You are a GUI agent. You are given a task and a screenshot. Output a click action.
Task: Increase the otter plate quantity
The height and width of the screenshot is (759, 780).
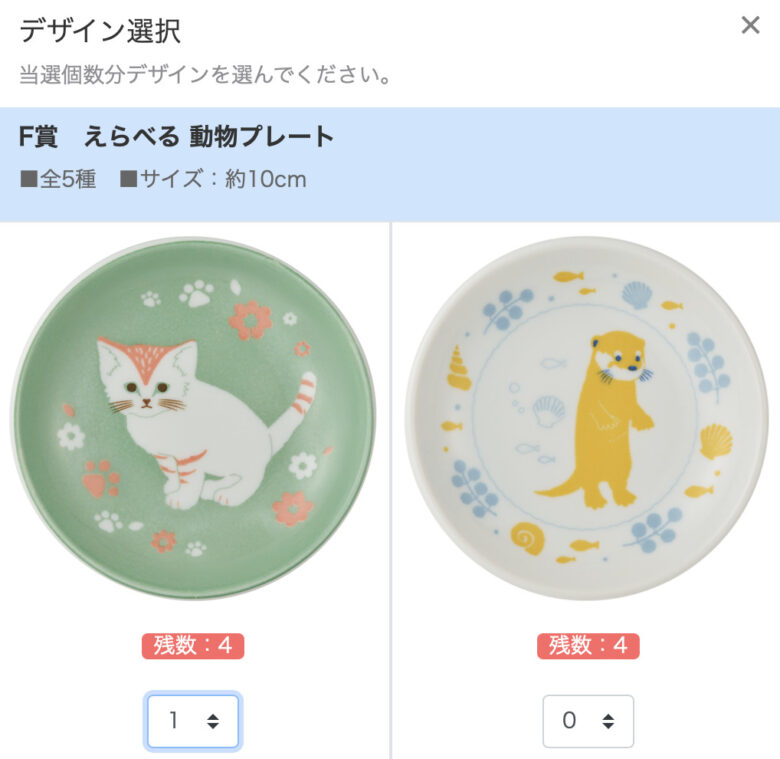pos(608,716)
